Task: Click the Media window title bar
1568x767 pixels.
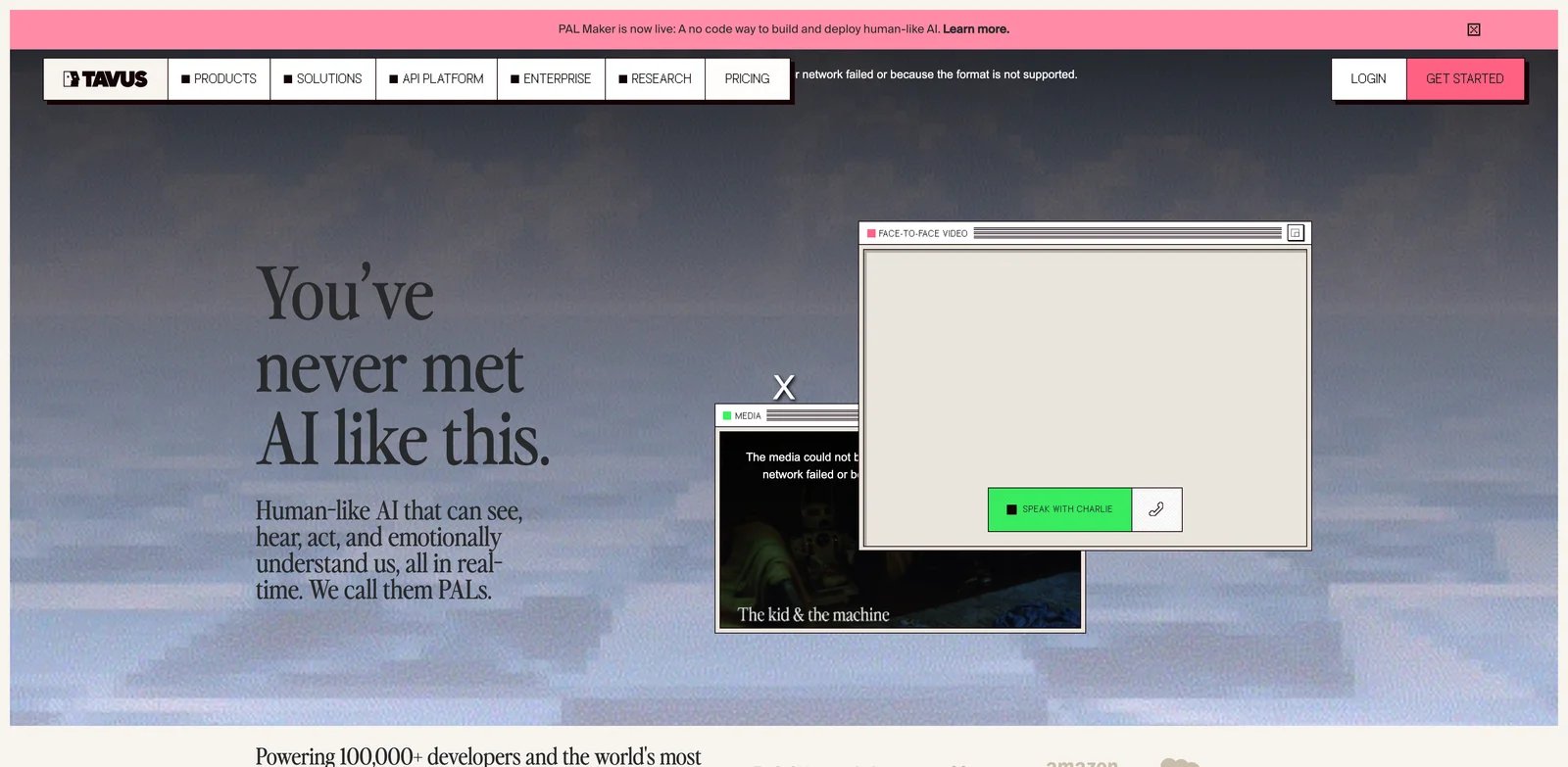Action: [788, 416]
